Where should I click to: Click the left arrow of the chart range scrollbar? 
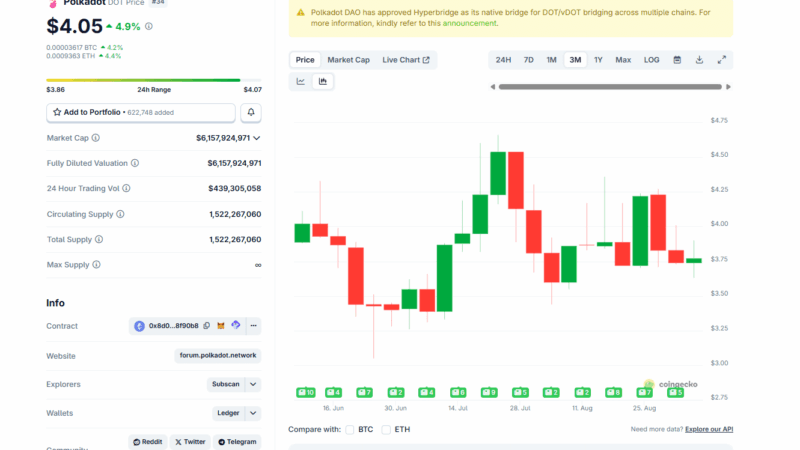click(493, 87)
